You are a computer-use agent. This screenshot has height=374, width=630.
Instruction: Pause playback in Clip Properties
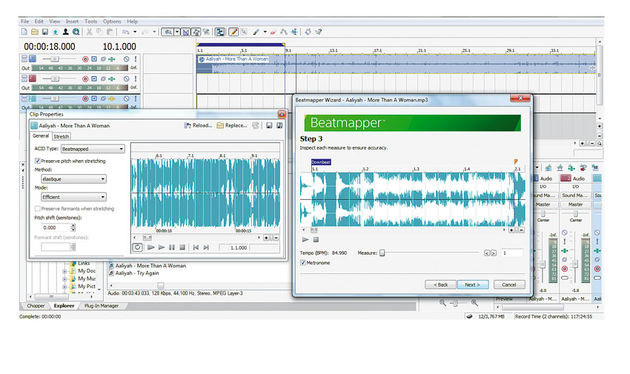pyautogui.click(x=172, y=247)
